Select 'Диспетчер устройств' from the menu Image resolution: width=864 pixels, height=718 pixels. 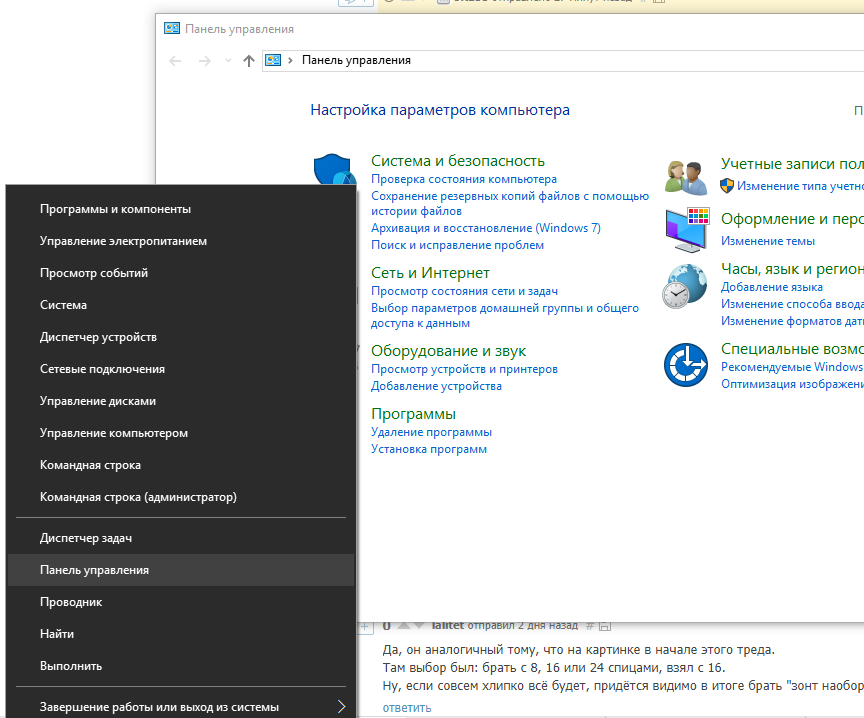[98, 337]
